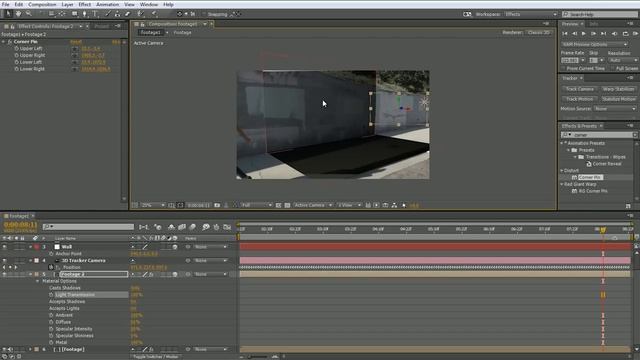Open the Graph Editor in timeline
640x360 pixels.
[x=227, y=227]
